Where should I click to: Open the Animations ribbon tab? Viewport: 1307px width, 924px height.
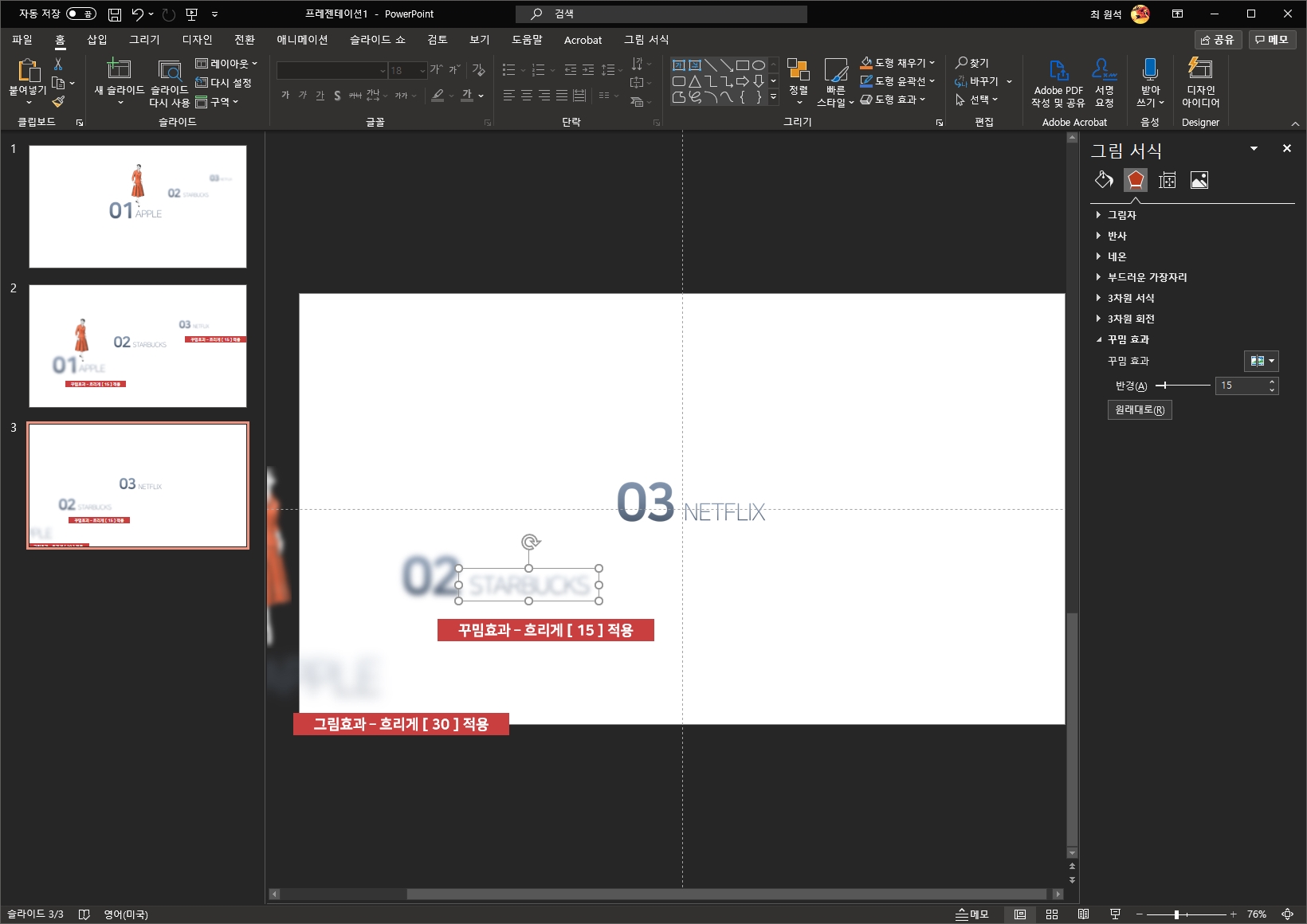[302, 40]
